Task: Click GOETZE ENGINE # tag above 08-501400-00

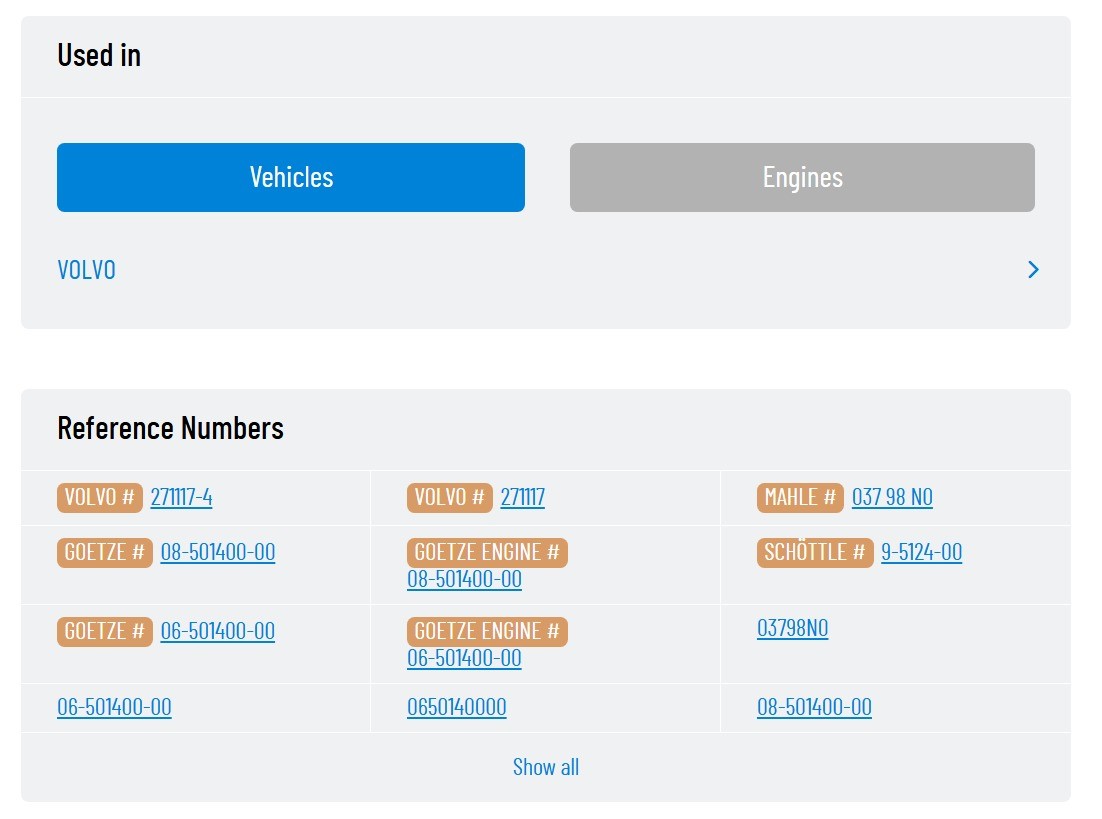Action: [487, 553]
